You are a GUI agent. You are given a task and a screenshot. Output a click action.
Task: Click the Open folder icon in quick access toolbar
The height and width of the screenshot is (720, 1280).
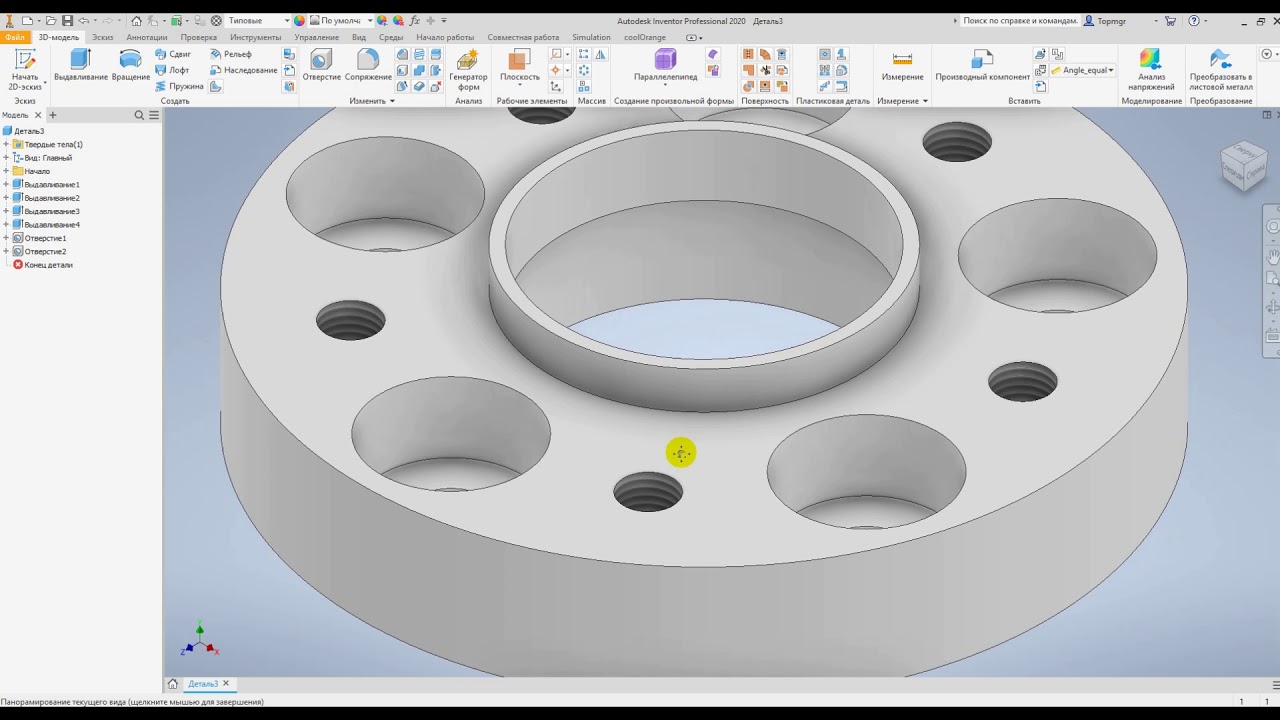51,20
